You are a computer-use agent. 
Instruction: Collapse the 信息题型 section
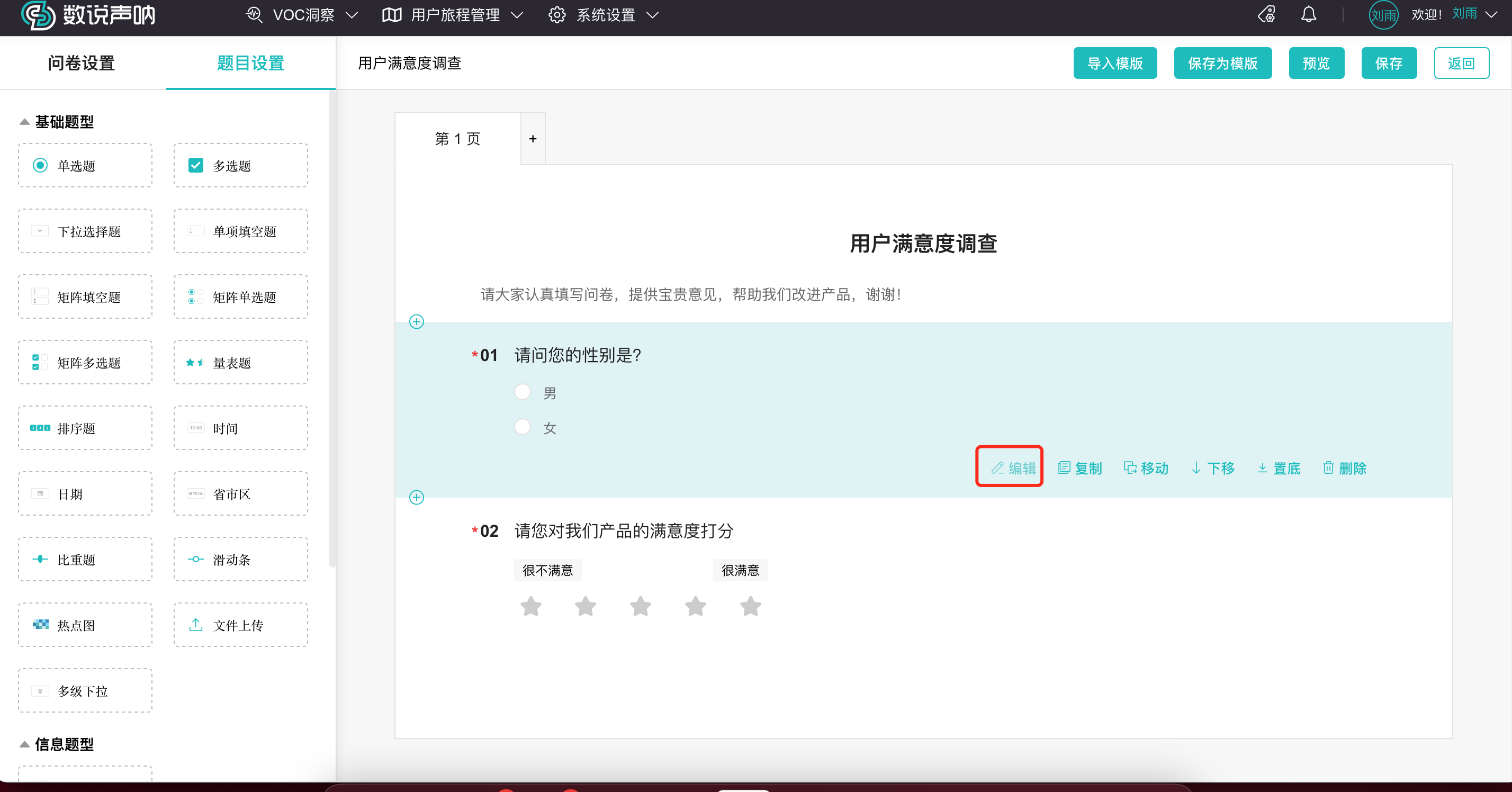click(25, 744)
